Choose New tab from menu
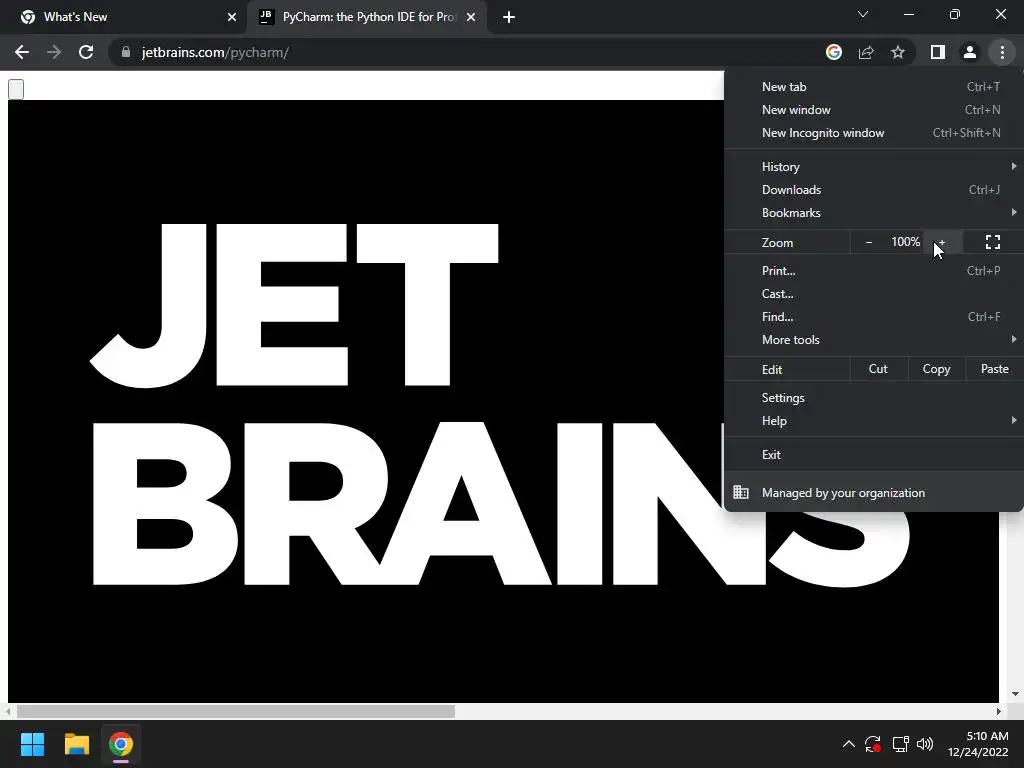The height and width of the screenshot is (768, 1024). (x=874, y=87)
